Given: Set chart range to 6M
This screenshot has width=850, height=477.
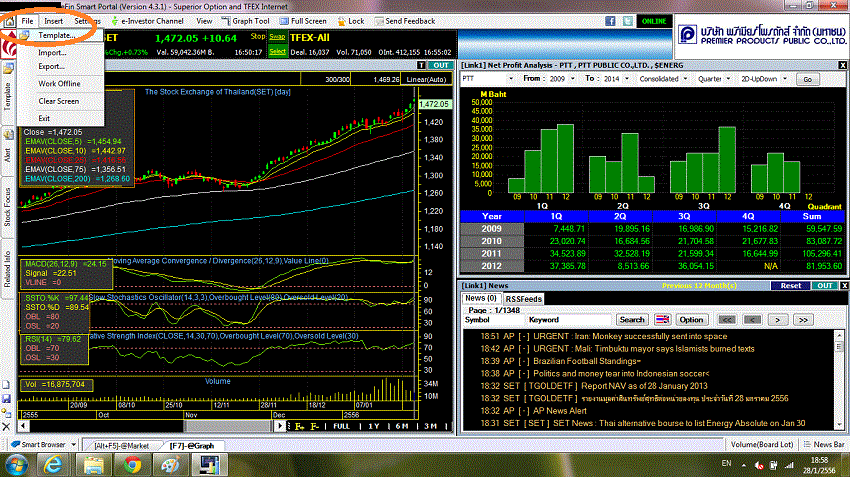Looking at the screenshot, I should point(402,427).
